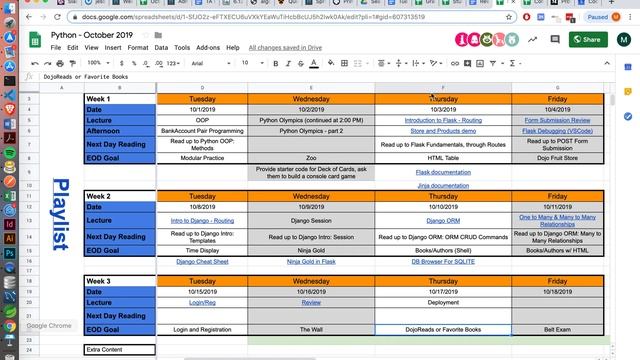
Task: Open the Keep side panel icon
Action: point(628,91)
